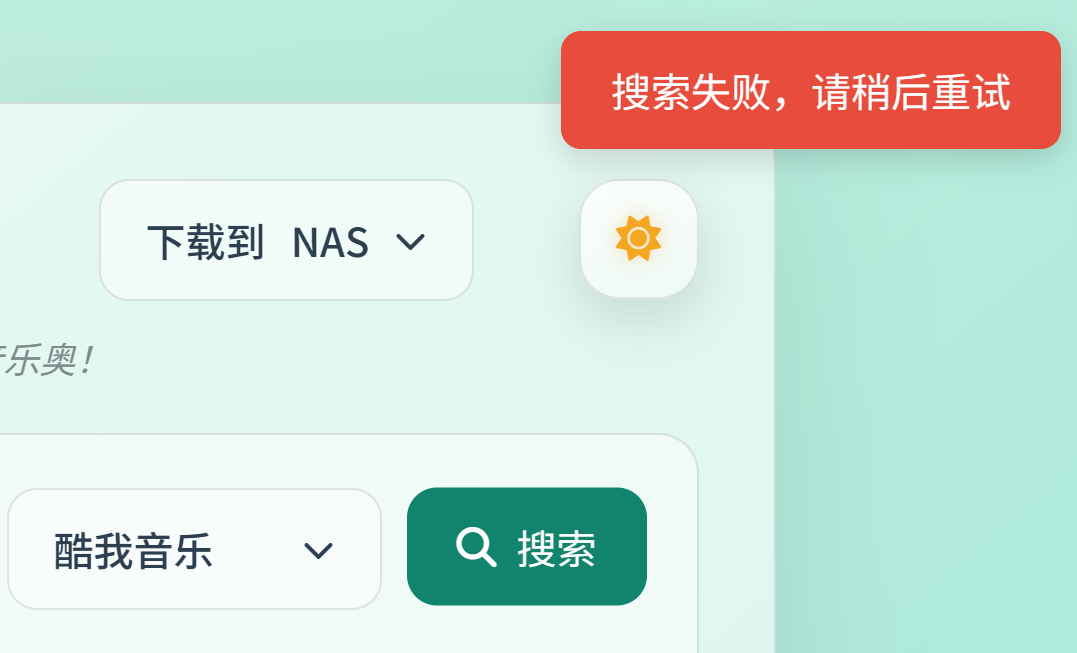Image resolution: width=1077 pixels, height=653 pixels.
Task: Click the sun theme icon
Action: 638,239
